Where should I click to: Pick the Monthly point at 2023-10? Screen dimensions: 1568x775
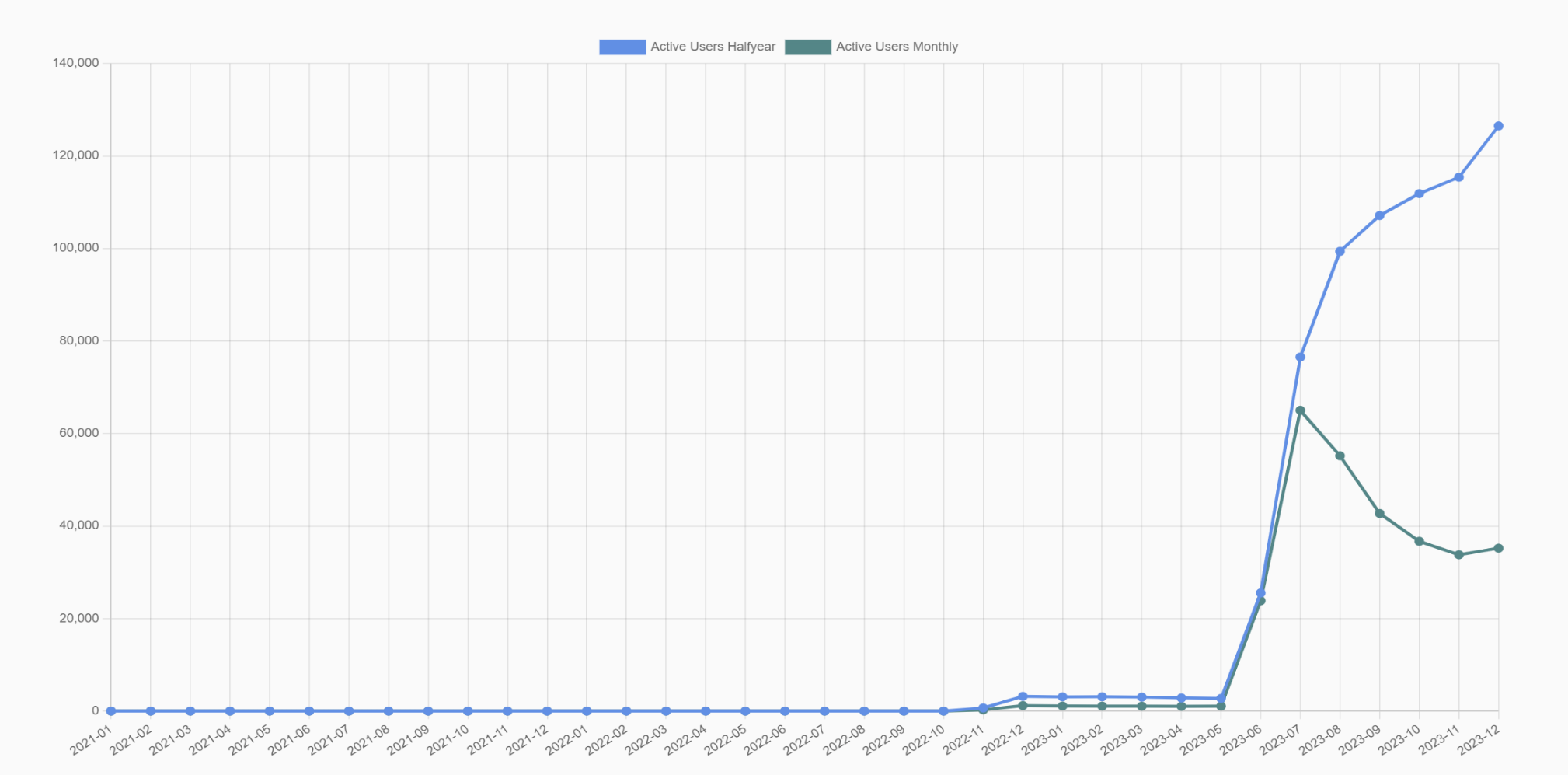click(1419, 541)
